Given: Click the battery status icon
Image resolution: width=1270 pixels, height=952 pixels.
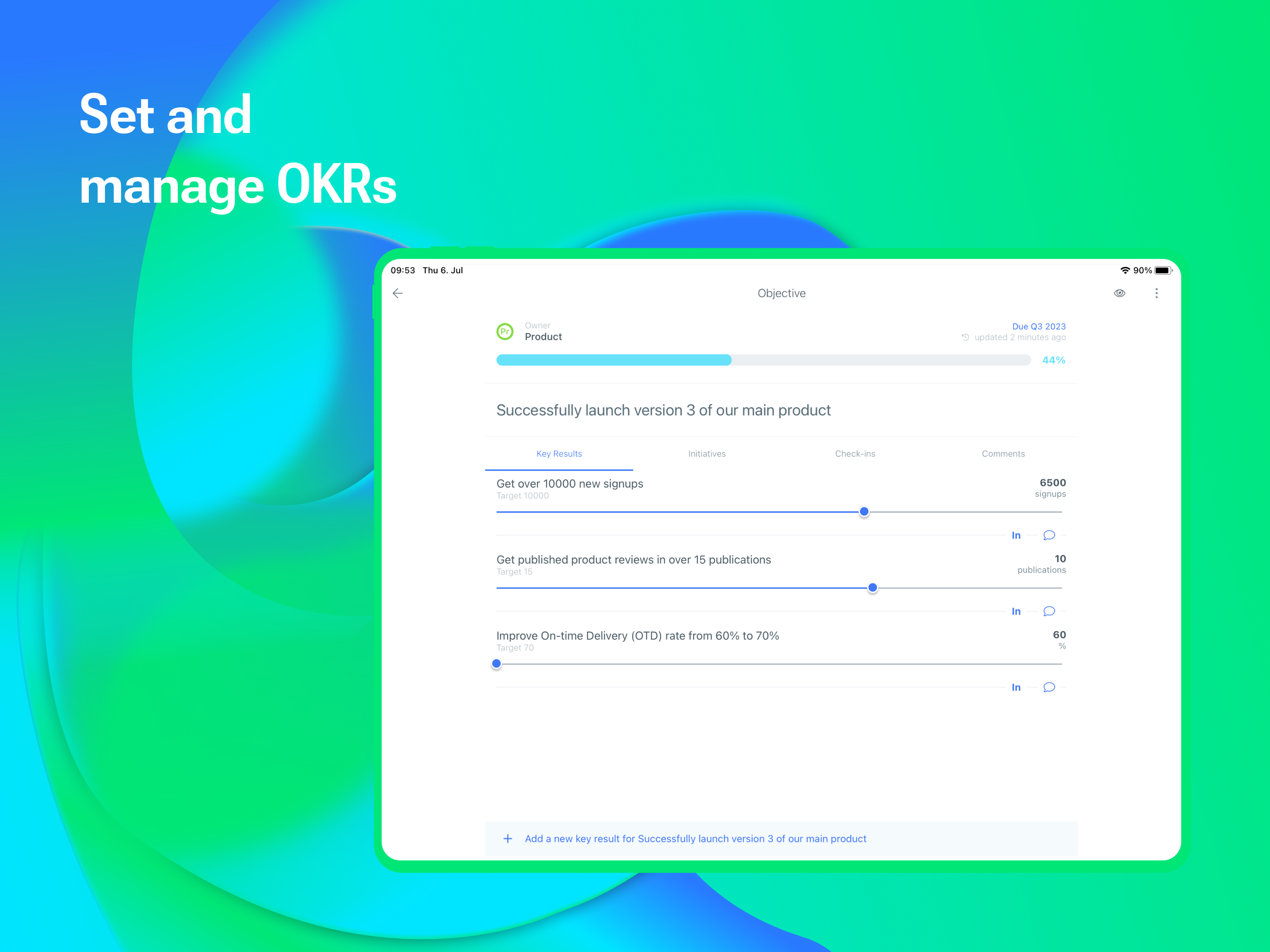Looking at the screenshot, I should (1163, 271).
